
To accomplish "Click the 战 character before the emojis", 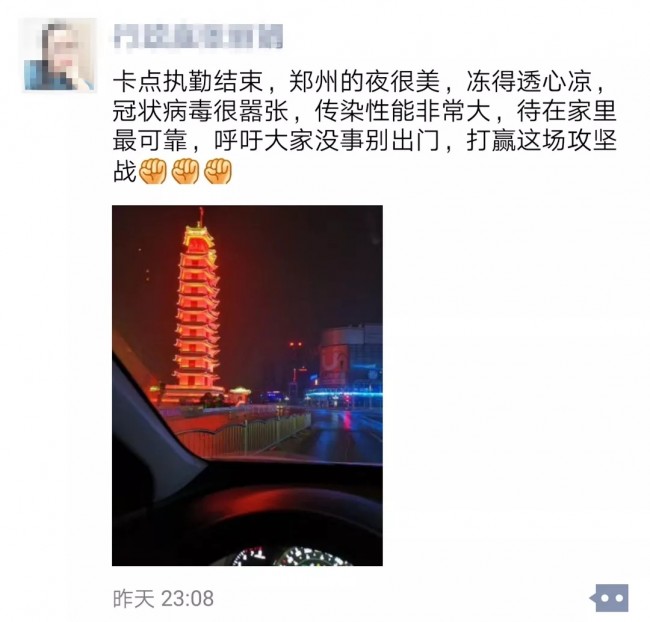I will point(124,171).
